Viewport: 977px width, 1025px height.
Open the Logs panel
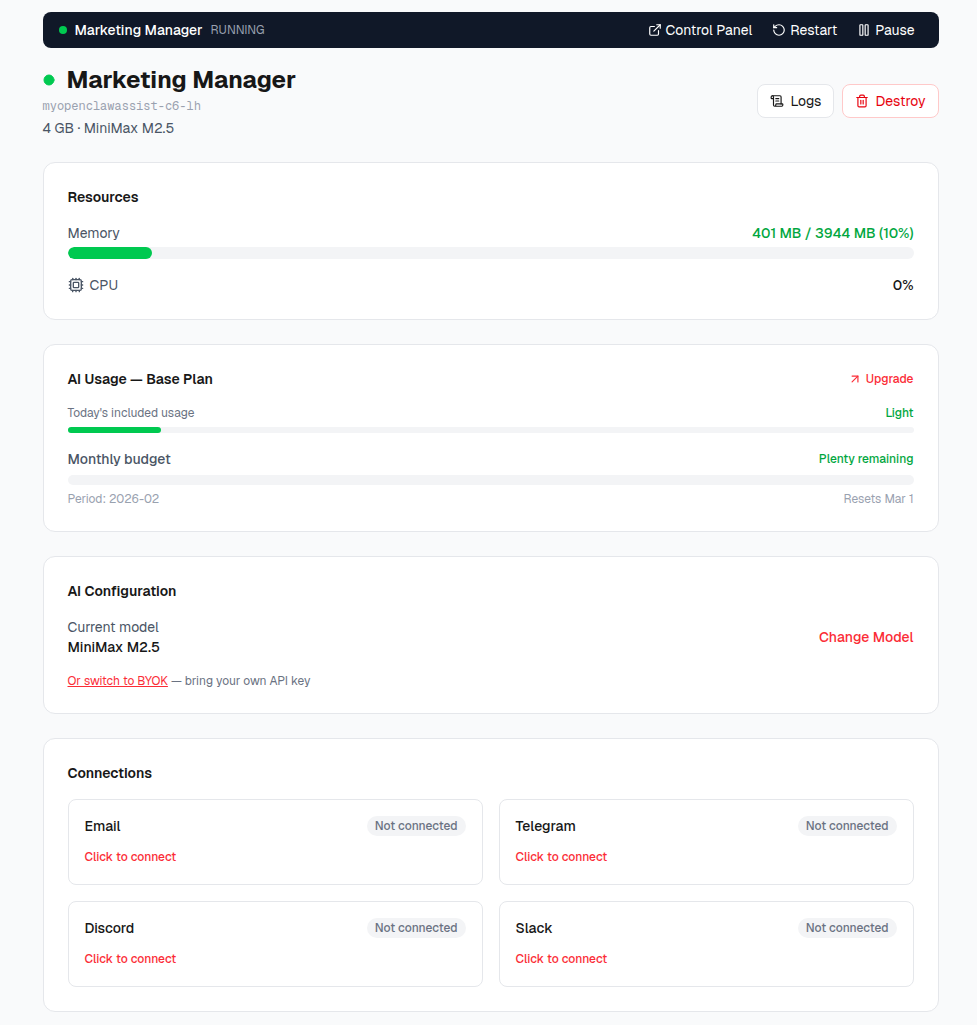795,101
